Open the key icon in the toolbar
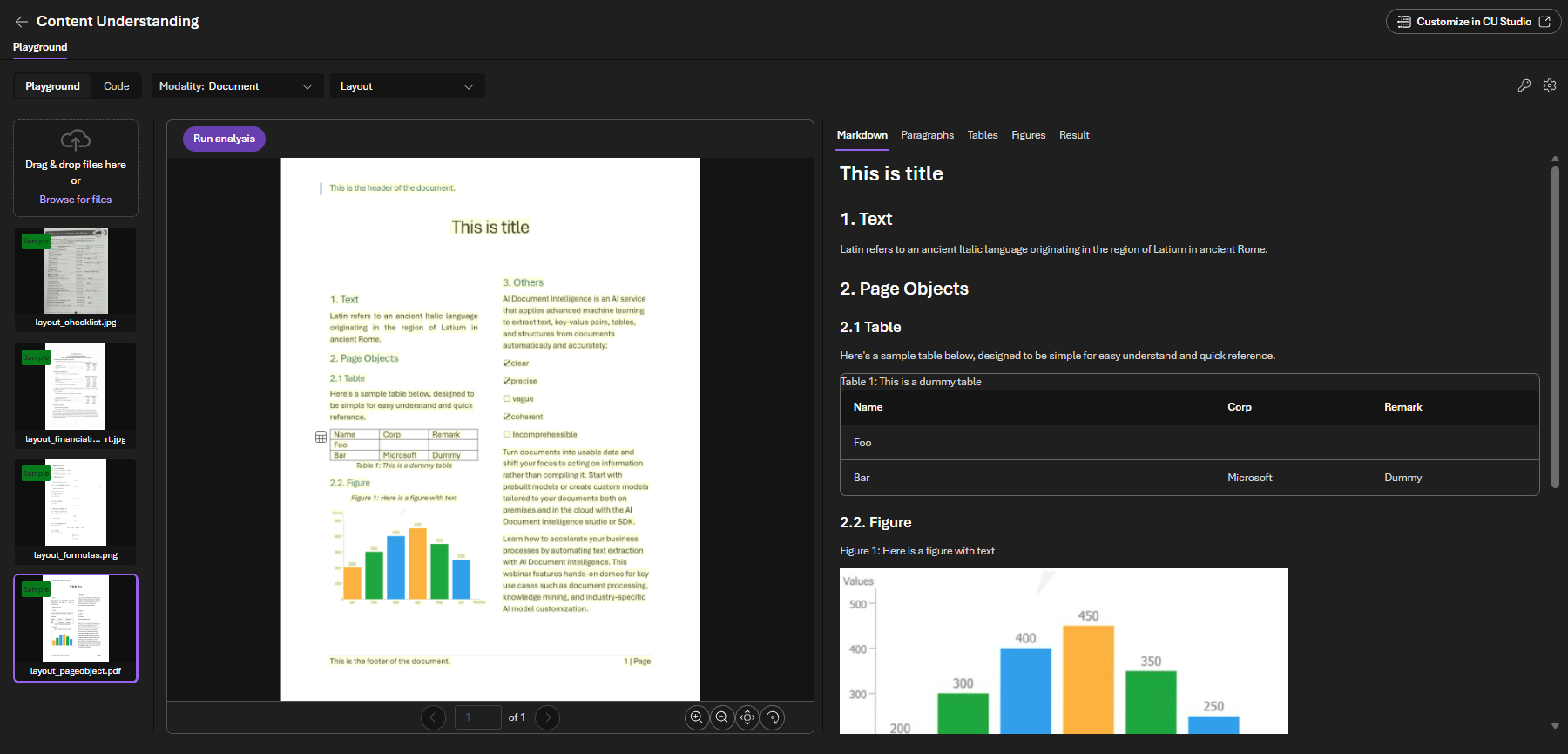This screenshot has height=754, width=1568. tap(1524, 85)
